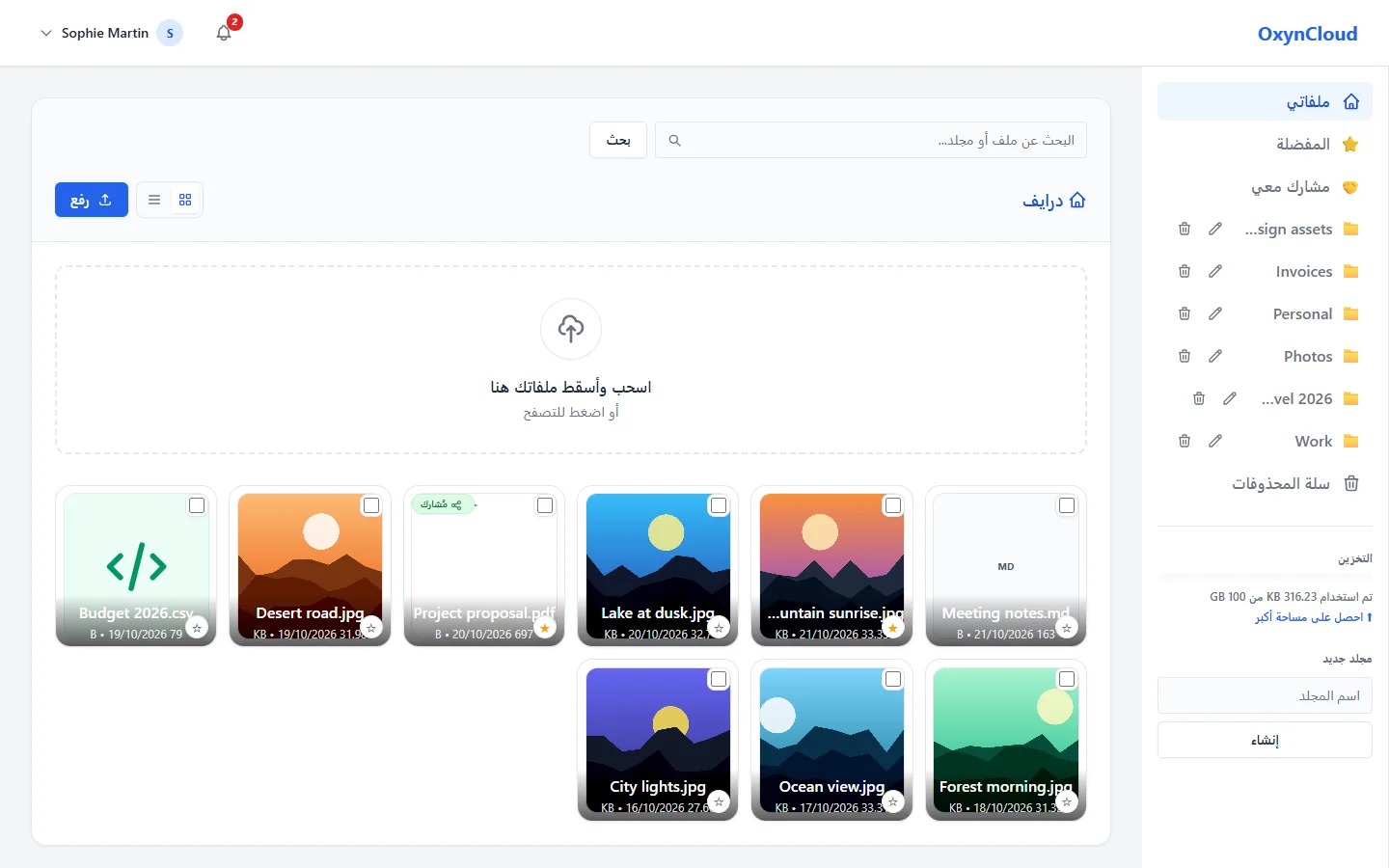Rename the Invoices folder

(x=1215, y=271)
